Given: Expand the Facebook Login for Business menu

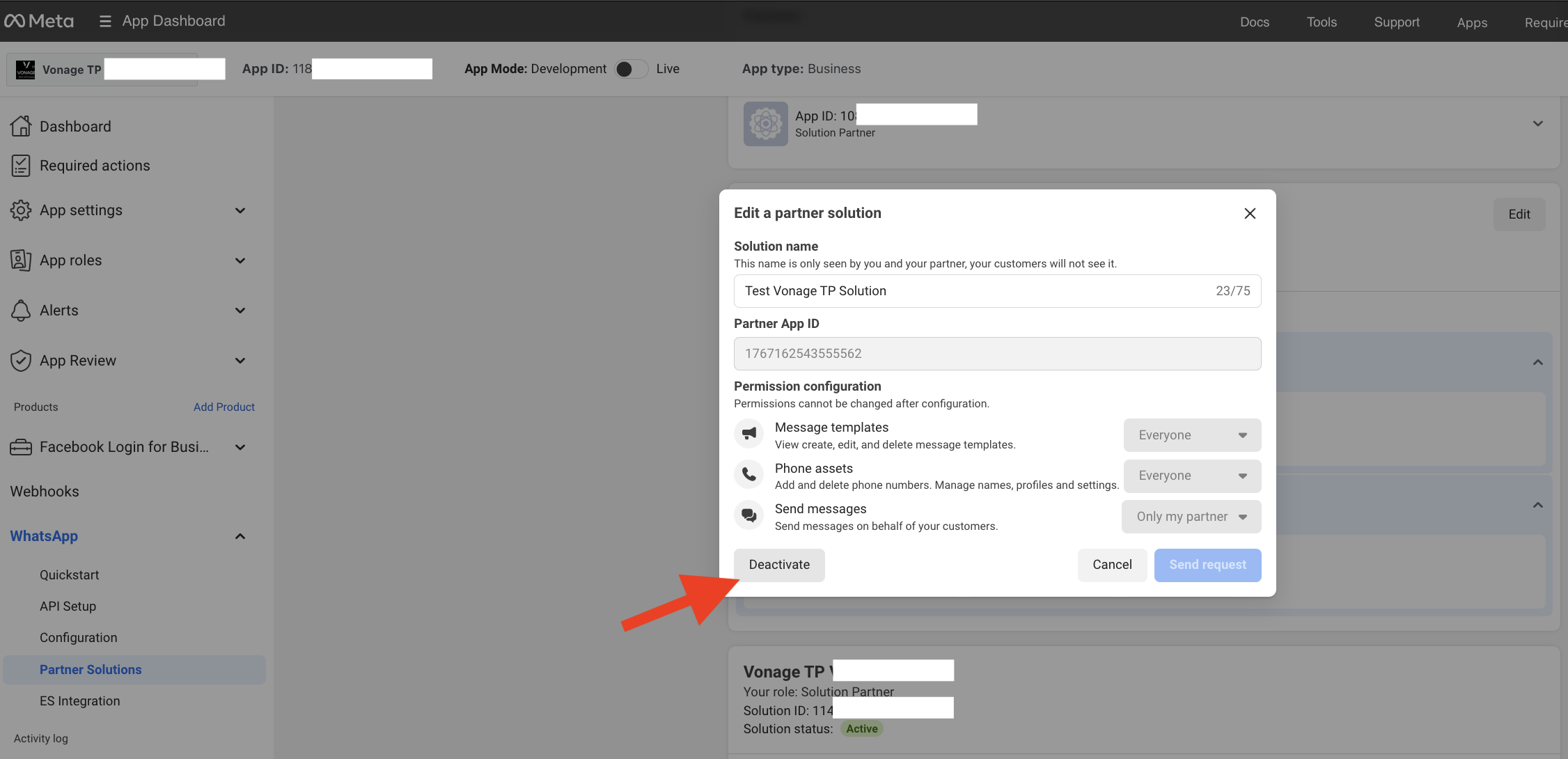Looking at the screenshot, I should [x=240, y=447].
